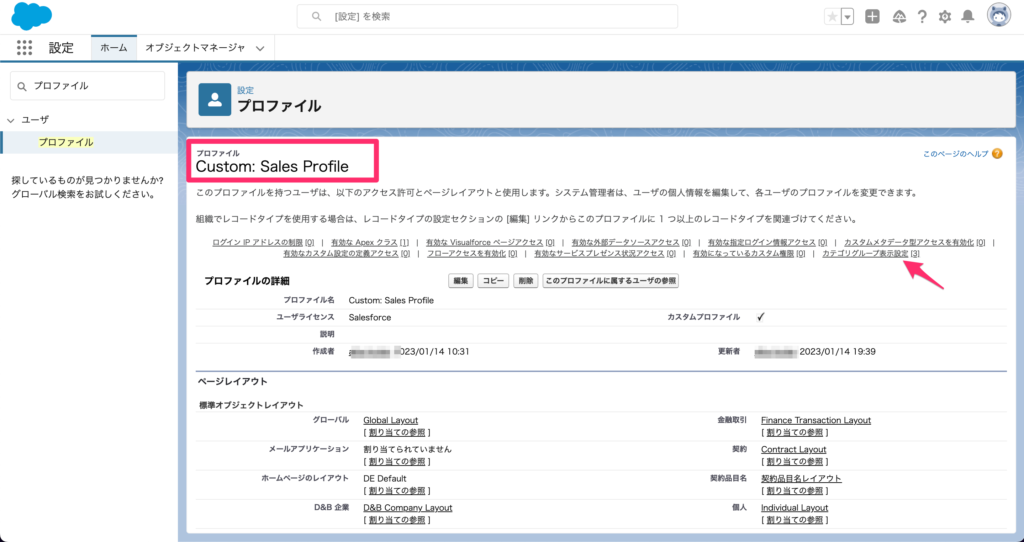The height and width of the screenshot is (542, 1024).
Task: Click このプロファイルに属するユーザの参照 button
Action: pyautogui.click(x=611, y=281)
